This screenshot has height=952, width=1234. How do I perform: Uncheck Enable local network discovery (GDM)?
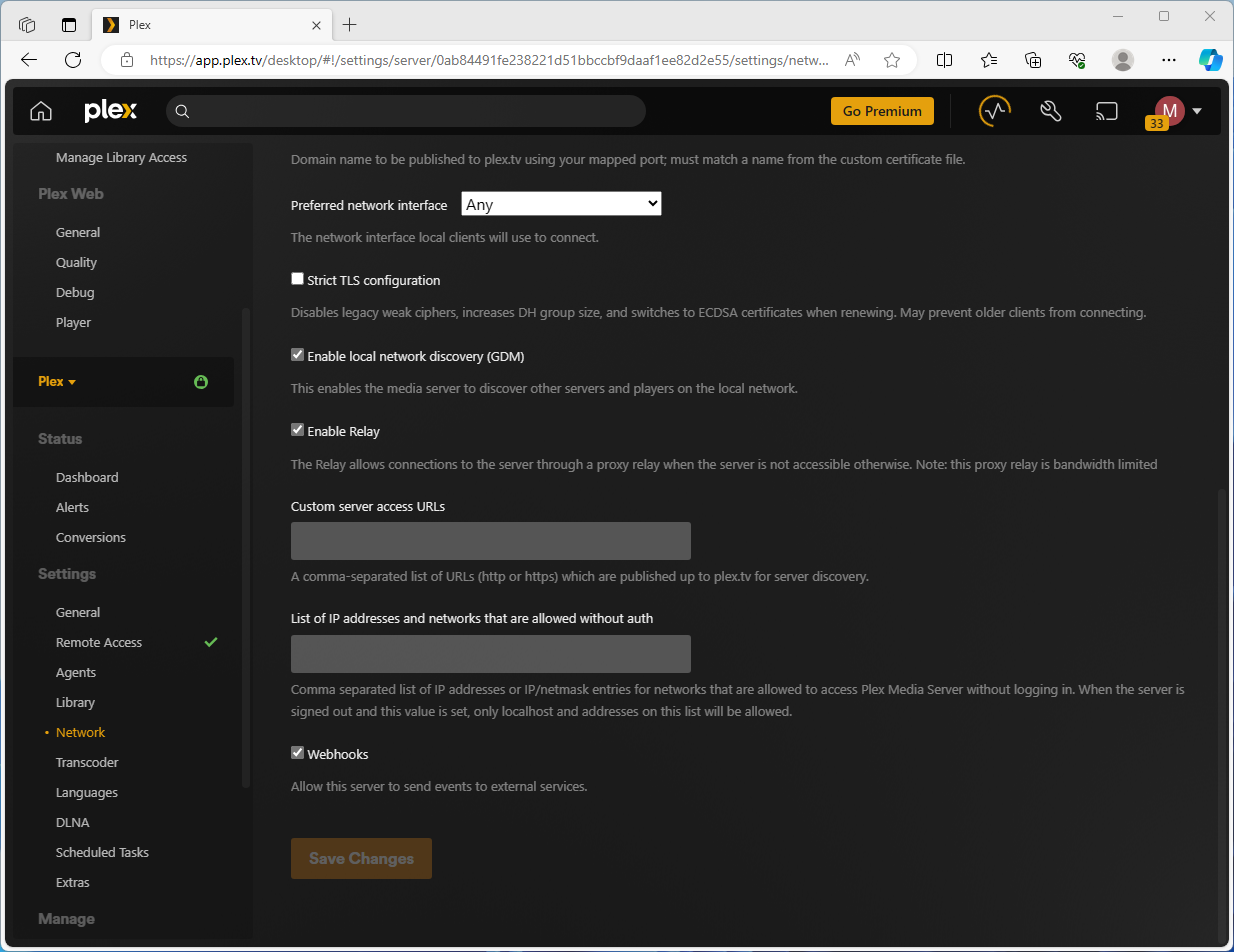(297, 355)
